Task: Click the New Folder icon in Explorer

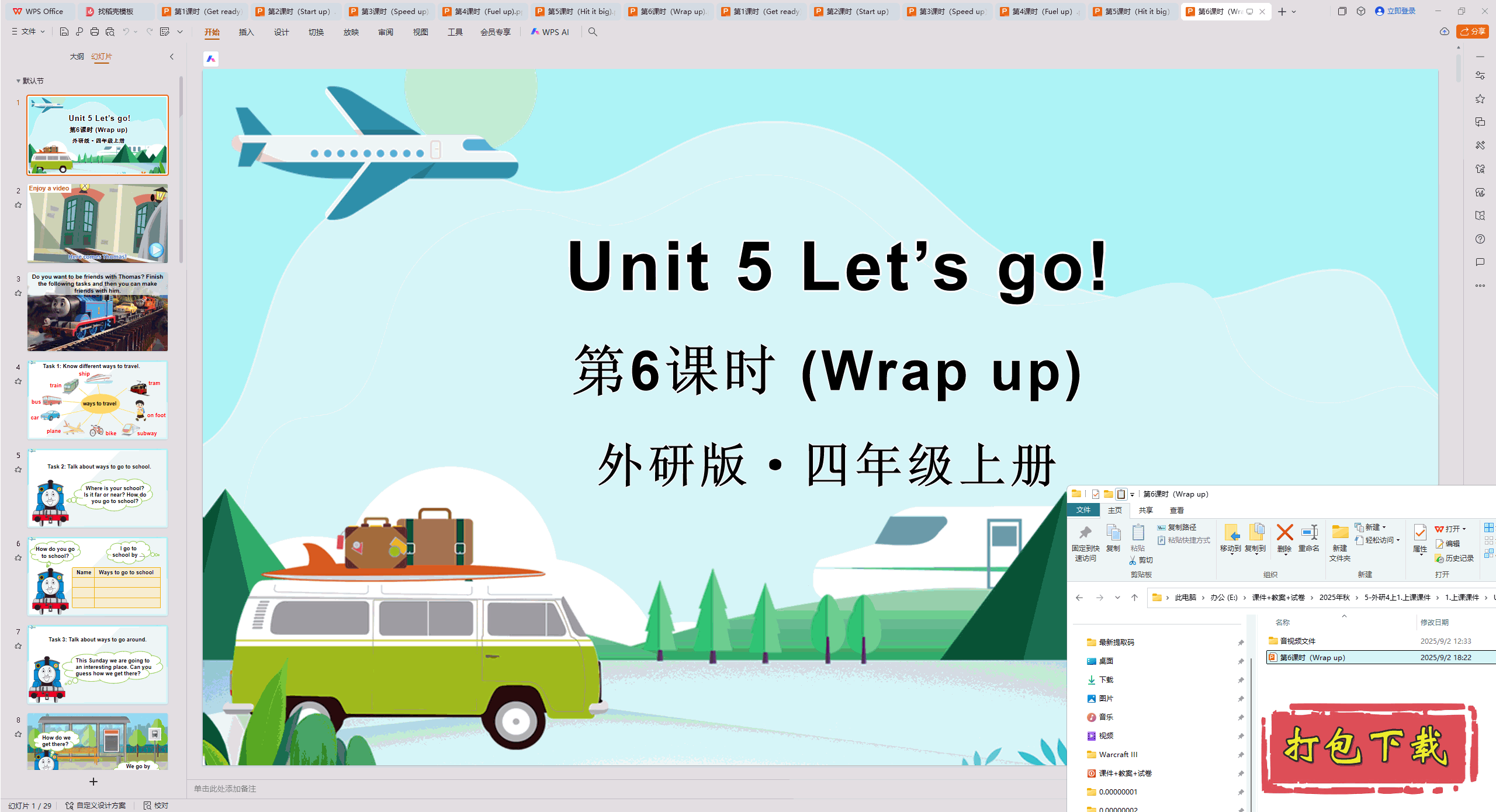Action: 1339,533
